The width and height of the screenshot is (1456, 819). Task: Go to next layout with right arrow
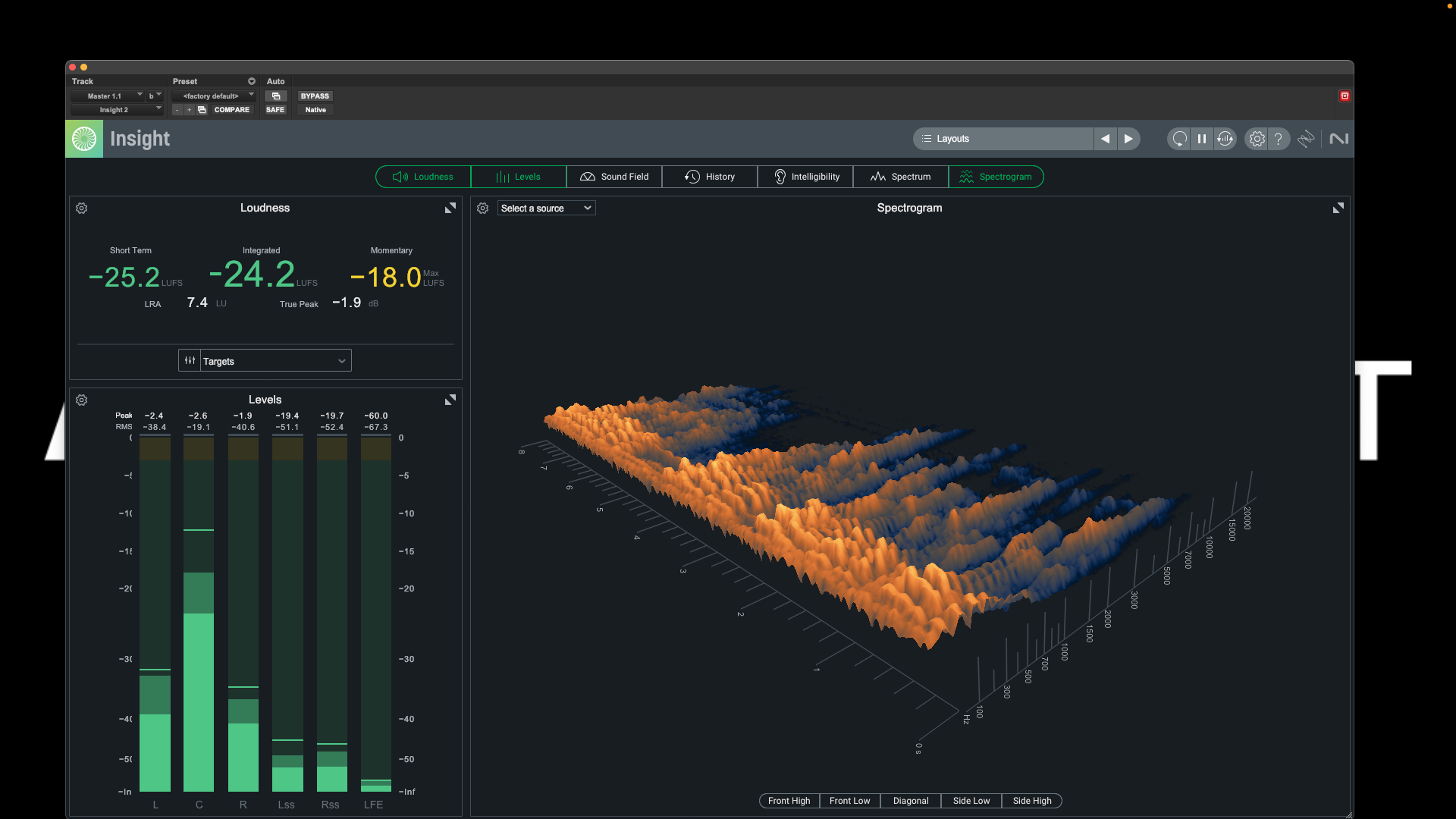pos(1128,139)
